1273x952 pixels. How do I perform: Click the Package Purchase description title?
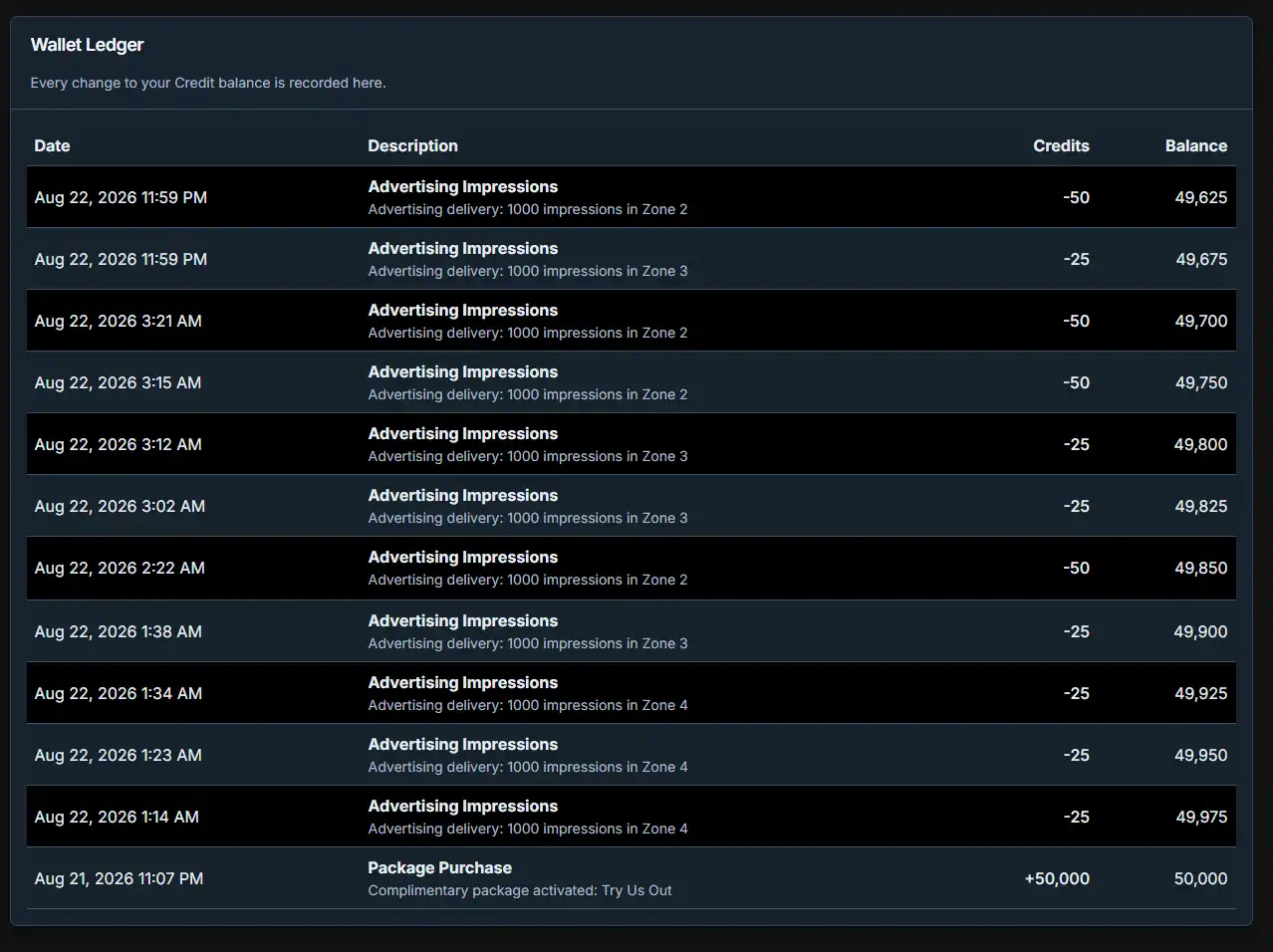coord(439,867)
